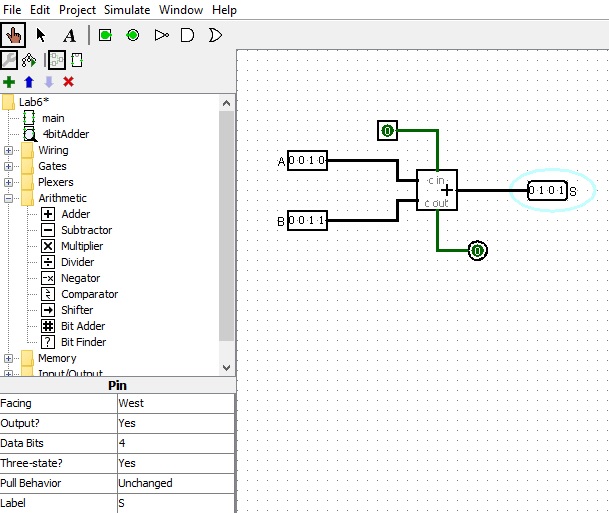Pick the AND gate tool
The width and height of the screenshot is (609, 513).
coord(188,35)
